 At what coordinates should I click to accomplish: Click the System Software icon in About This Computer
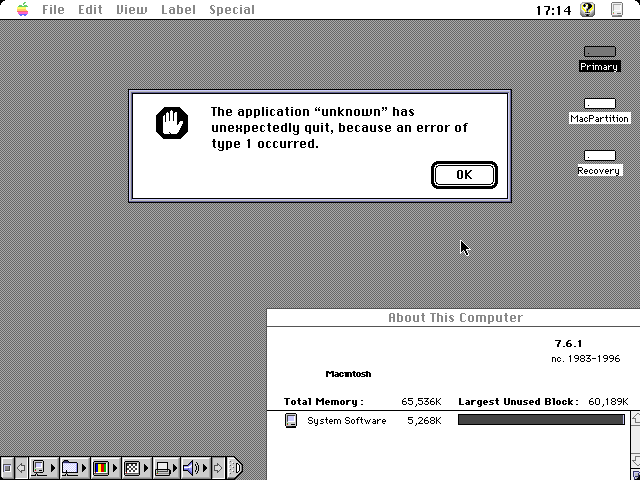[x=291, y=420]
